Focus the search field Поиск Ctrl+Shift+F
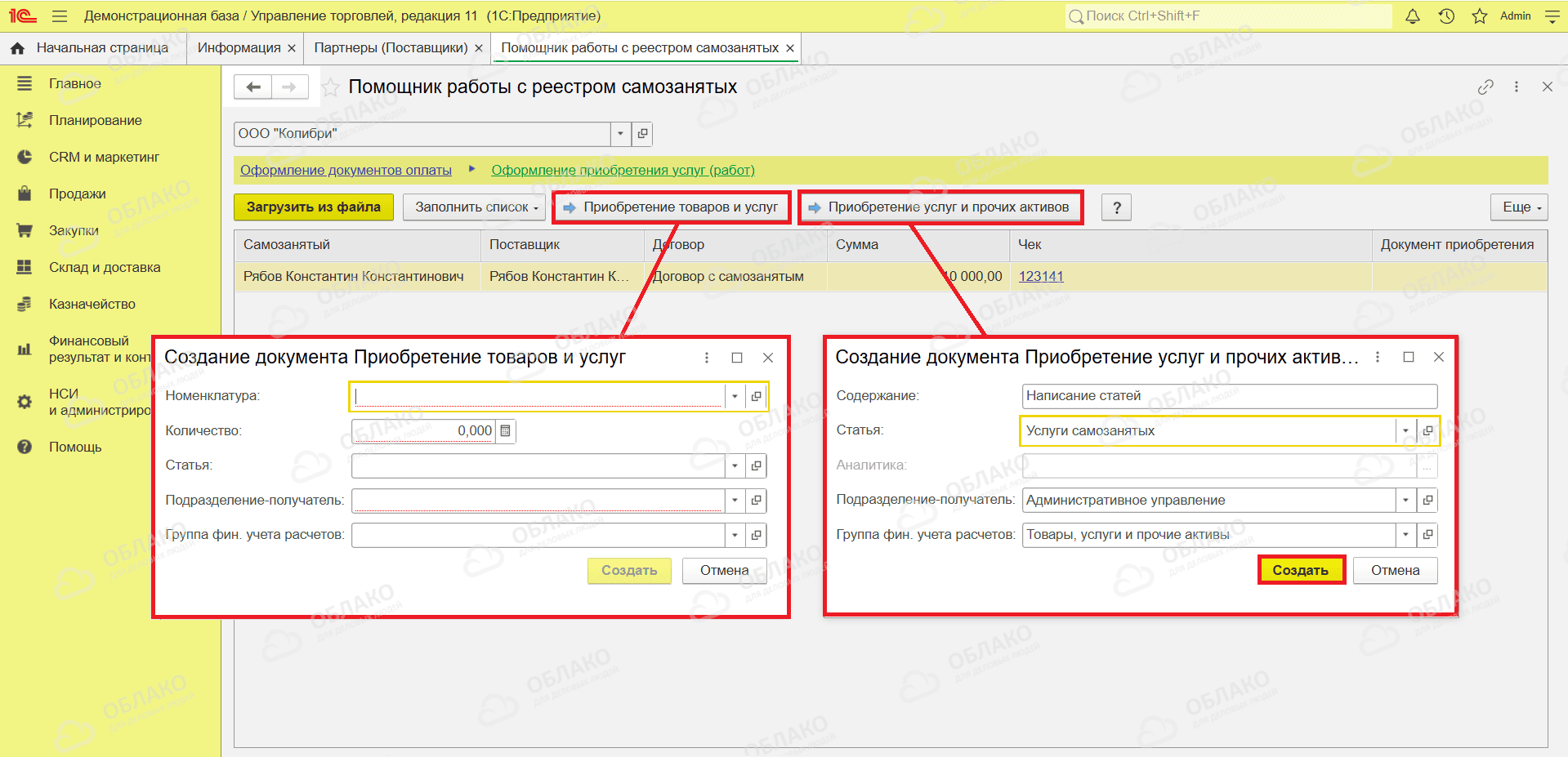 click(x=1229, y=16)
